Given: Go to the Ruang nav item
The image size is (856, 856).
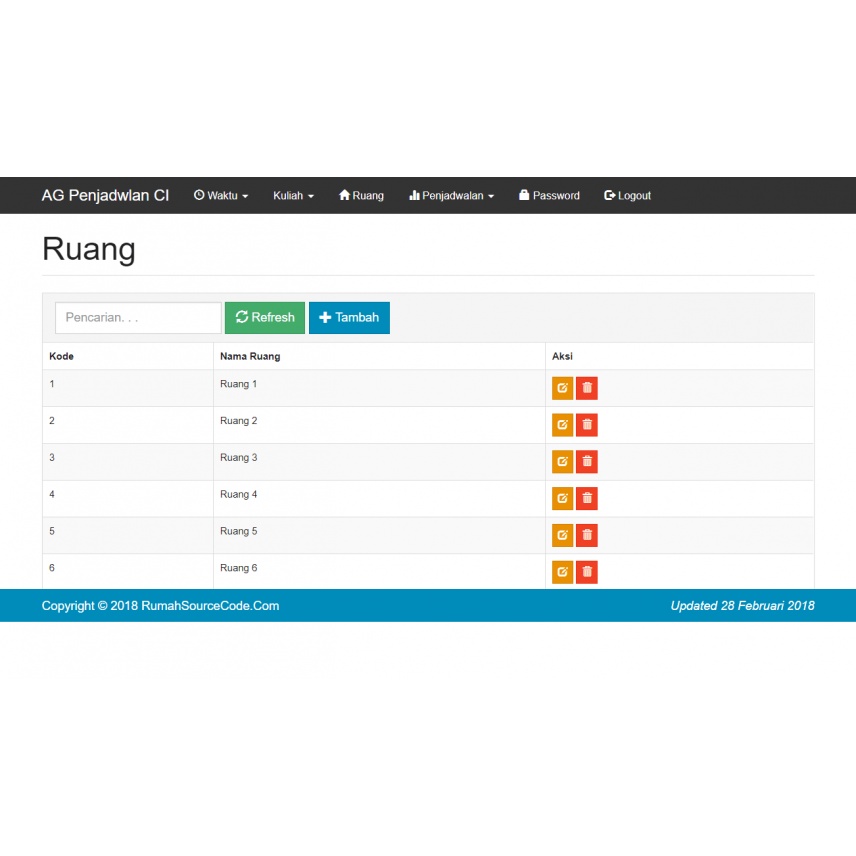Looking at the screenshot, I should 361,195.
